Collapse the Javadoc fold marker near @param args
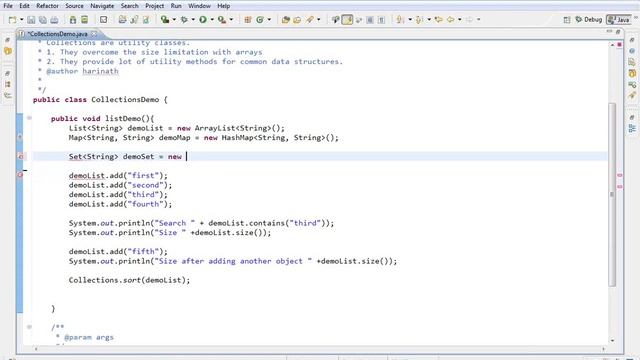 click(x=29, y=327)
